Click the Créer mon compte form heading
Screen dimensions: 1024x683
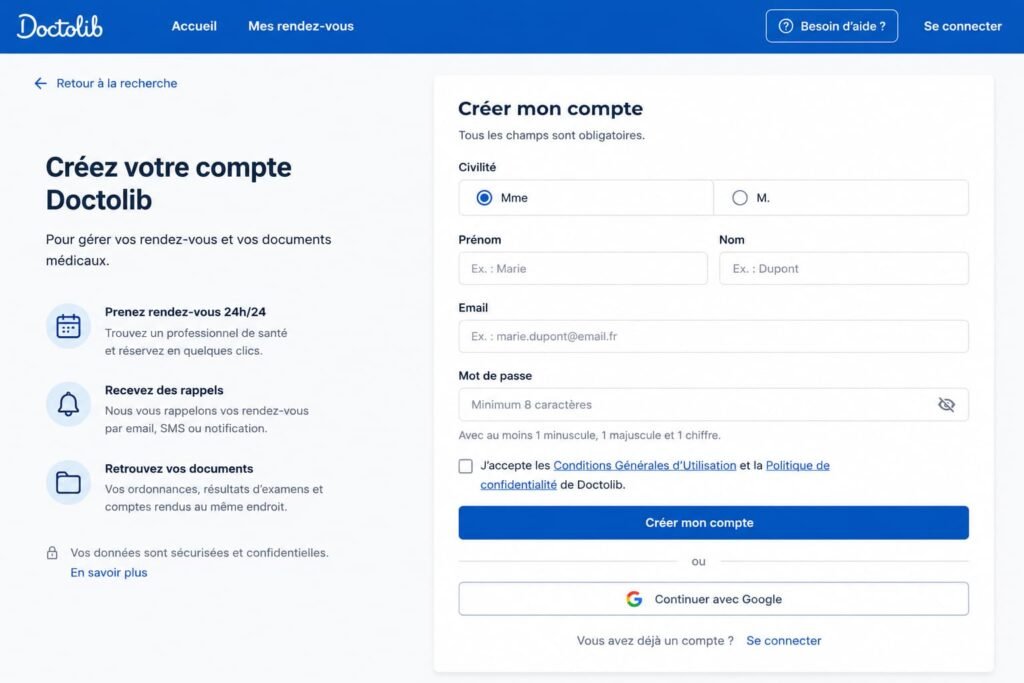point(551,108)
